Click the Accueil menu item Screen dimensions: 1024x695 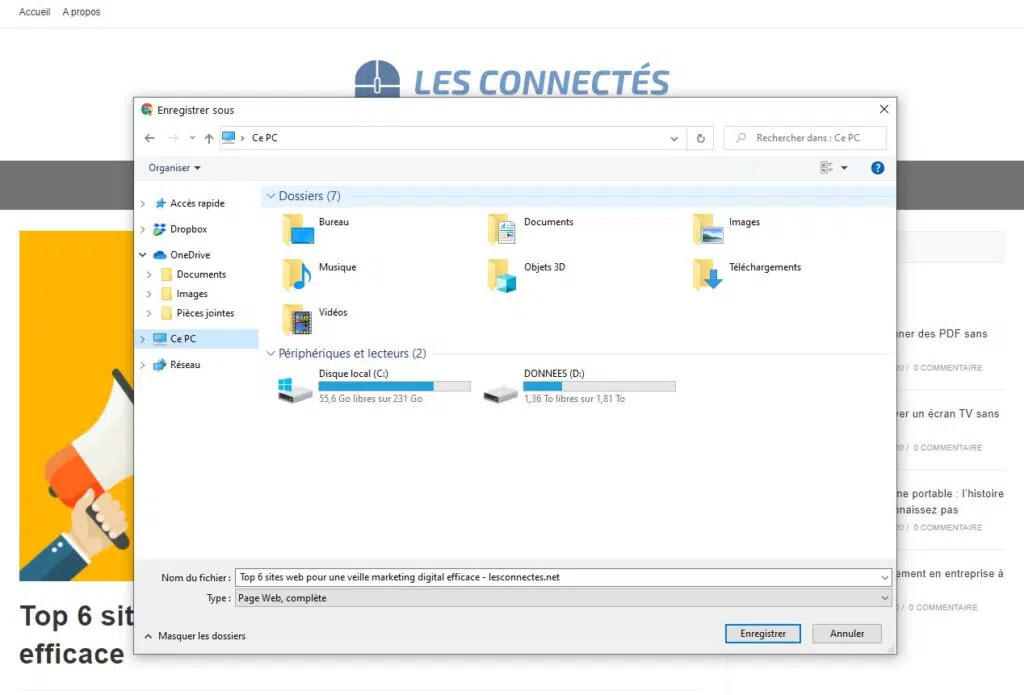click(x=34, y=11)
